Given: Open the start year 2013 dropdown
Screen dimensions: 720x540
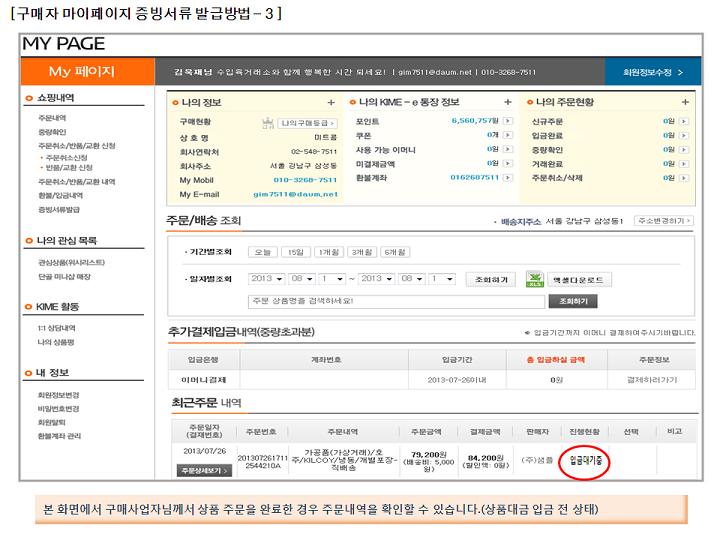Looking at the screenshot, I should pyautogui.click(x=262, y=279).
